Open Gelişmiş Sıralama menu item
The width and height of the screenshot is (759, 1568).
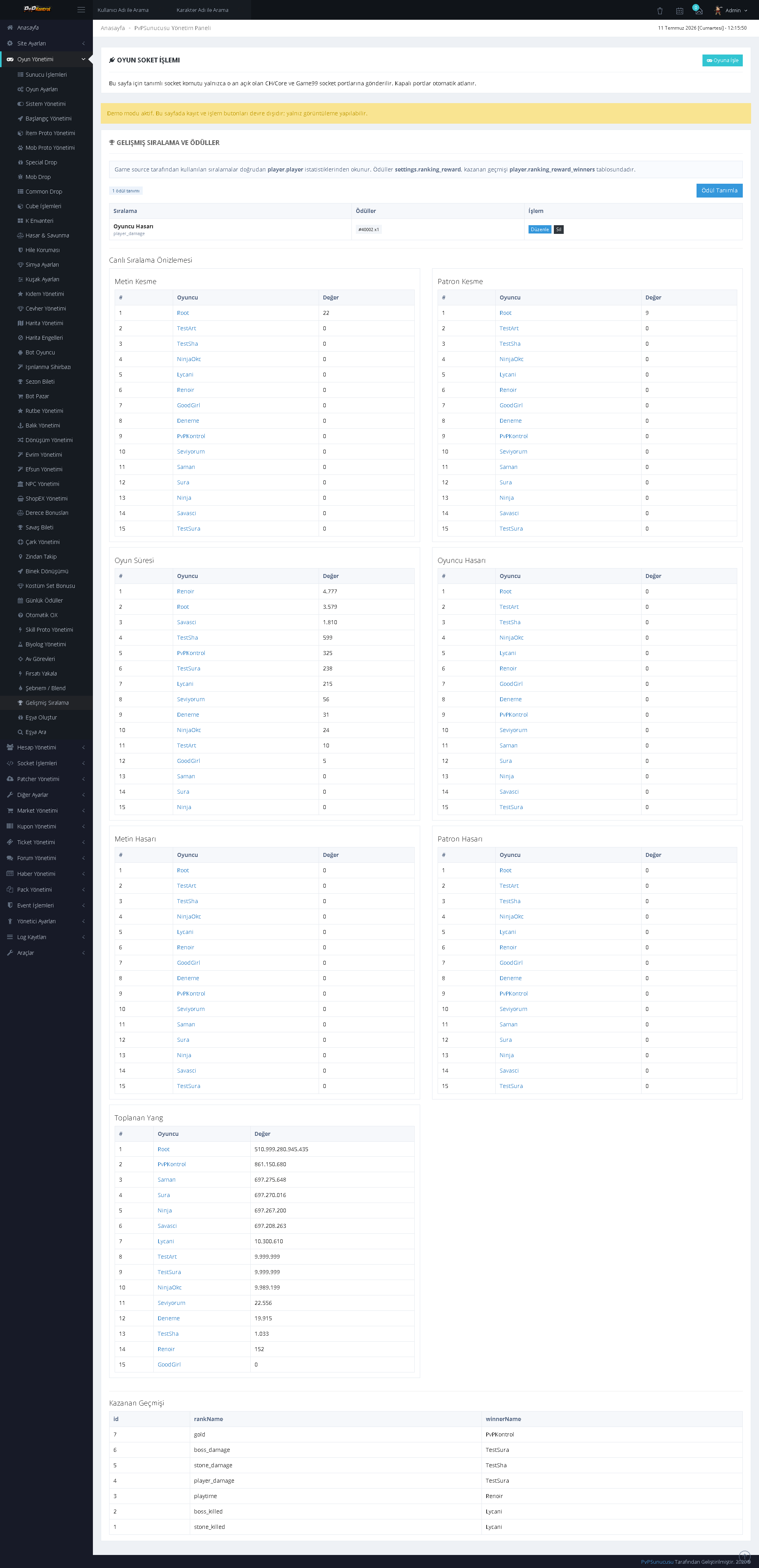(x=46, y=703)
